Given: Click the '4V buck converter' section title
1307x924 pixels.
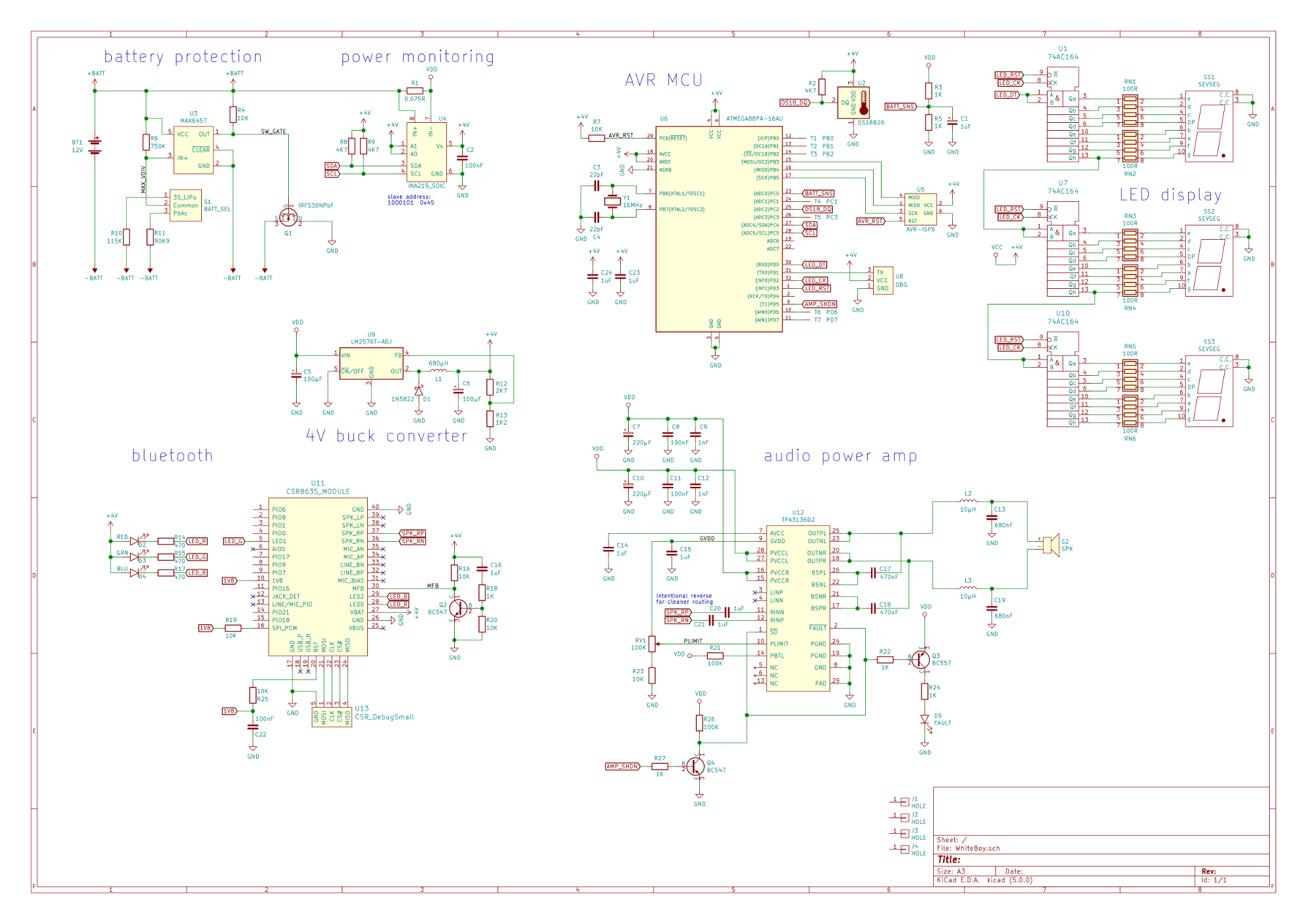Looking at the screenshot, I should point(387,436).
